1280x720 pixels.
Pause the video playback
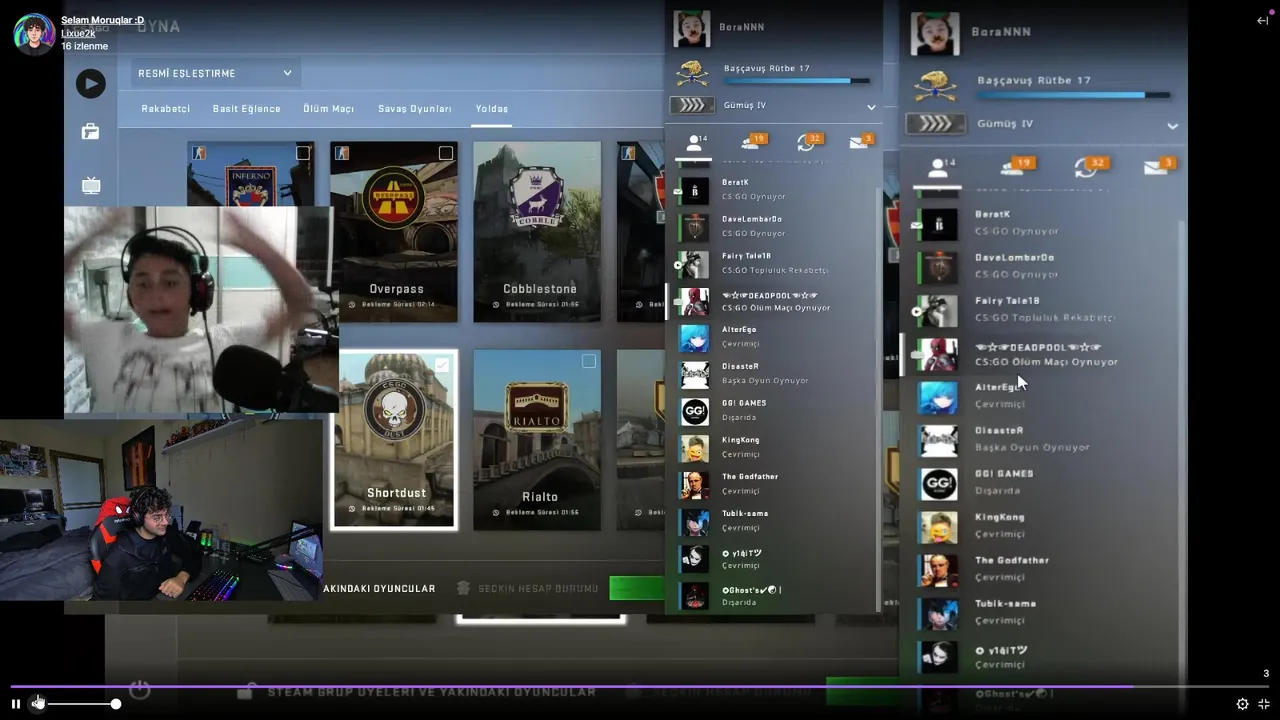[16, 704]
